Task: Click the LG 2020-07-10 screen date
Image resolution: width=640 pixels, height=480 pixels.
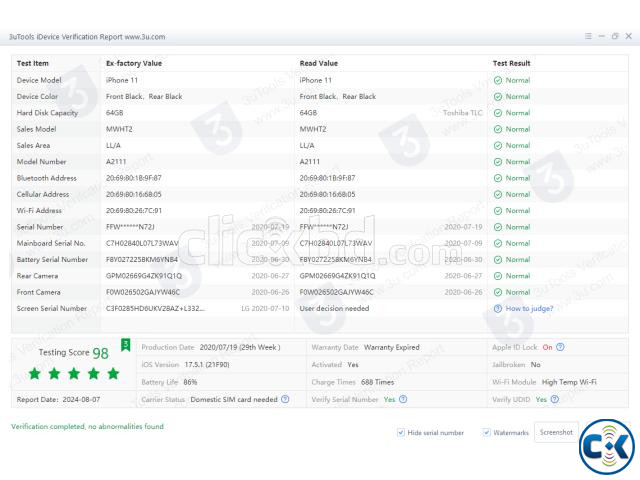Action: 265,309
